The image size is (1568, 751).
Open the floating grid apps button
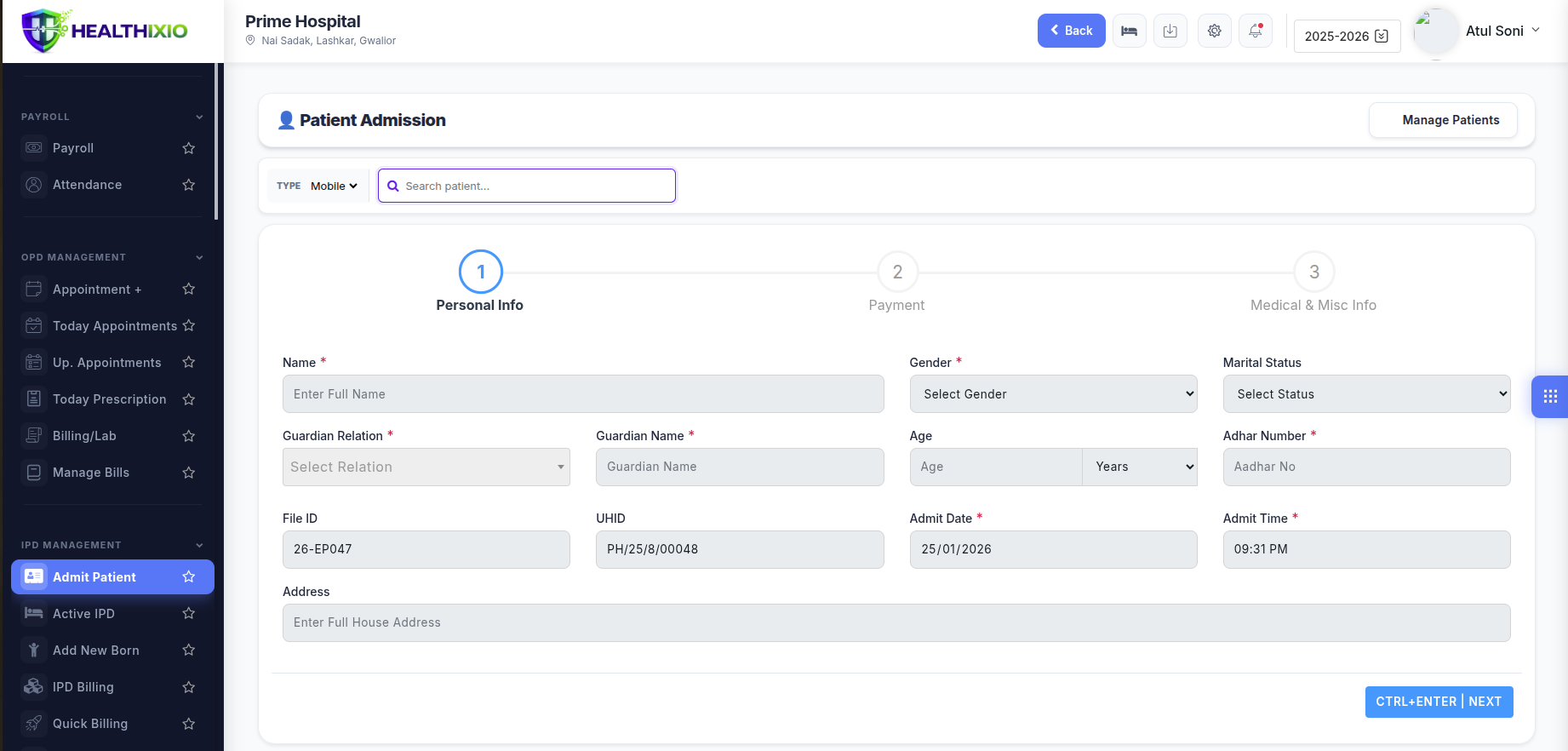[1550, 396]
